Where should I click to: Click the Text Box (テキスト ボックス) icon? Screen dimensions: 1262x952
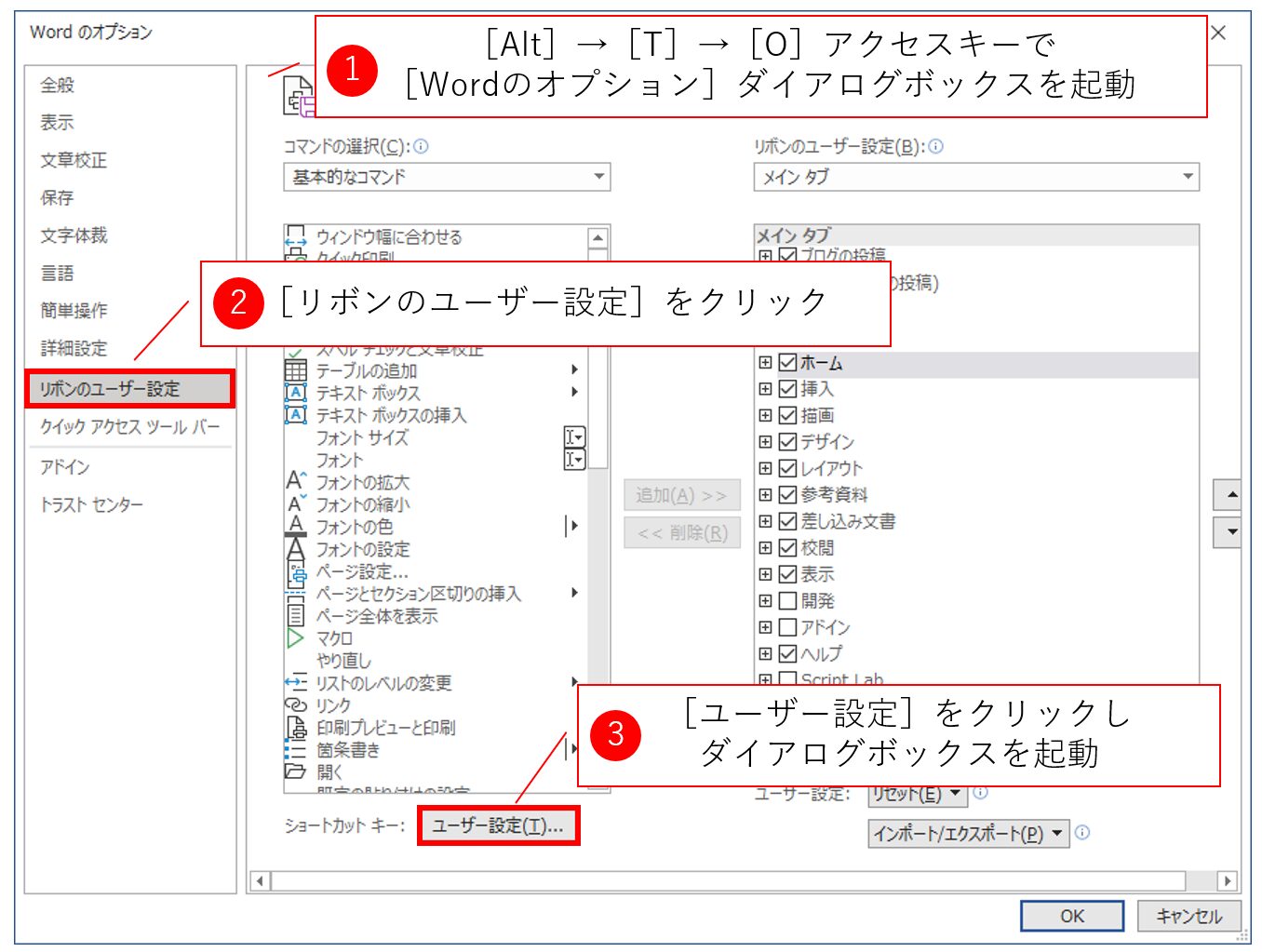tap(295, 393)
